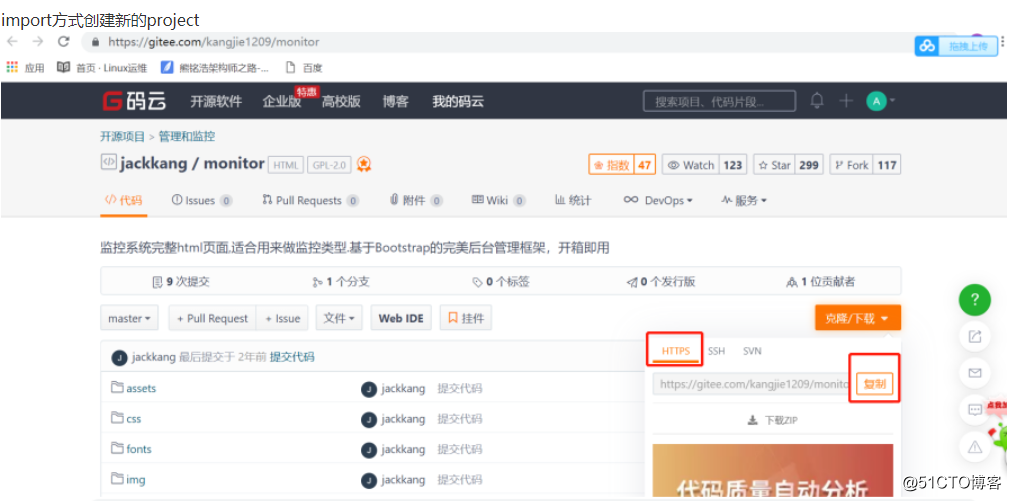Open notifications bell icon
This screenshot has height=501, width=1011.
817,101
